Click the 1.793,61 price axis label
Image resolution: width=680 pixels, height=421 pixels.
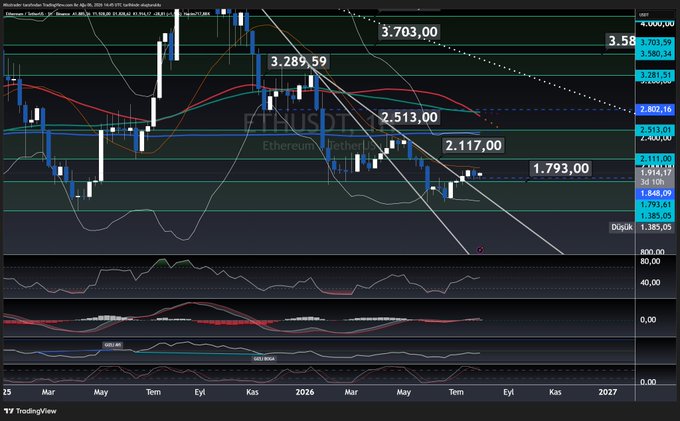pos(655,205)
